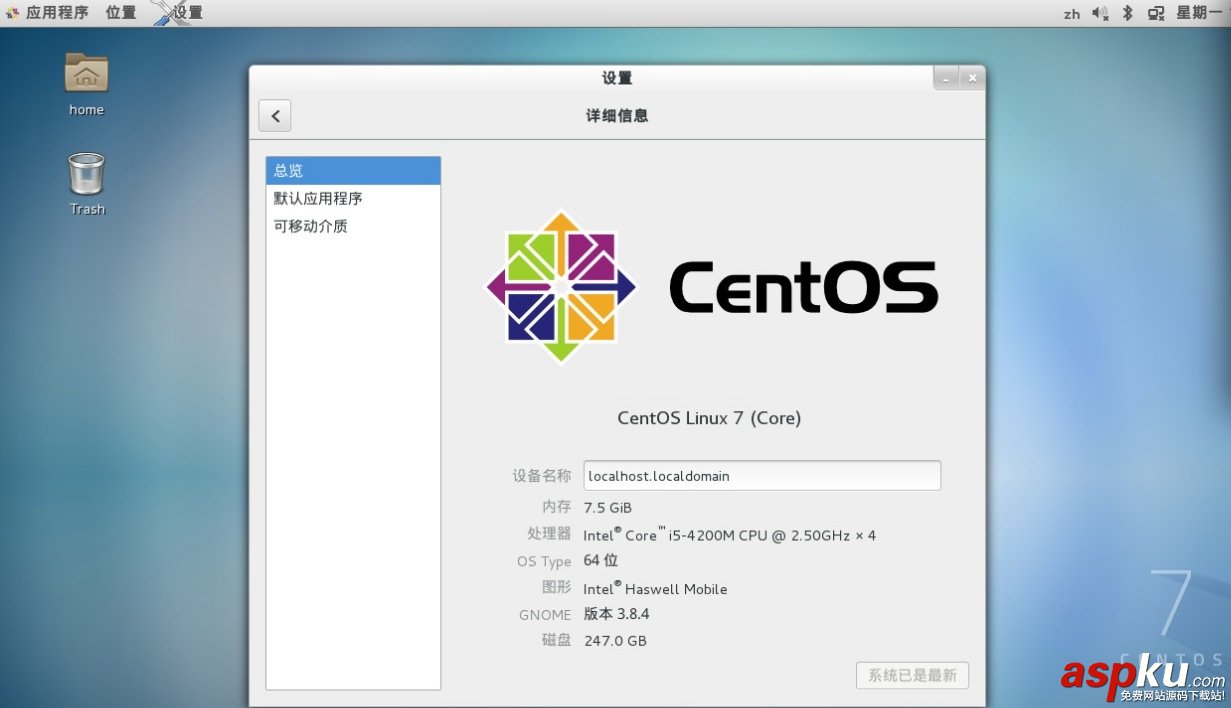Click the 7.5 GiB memory value
The width and height of the screenshot is (1231, 708).
click(608, 508)
